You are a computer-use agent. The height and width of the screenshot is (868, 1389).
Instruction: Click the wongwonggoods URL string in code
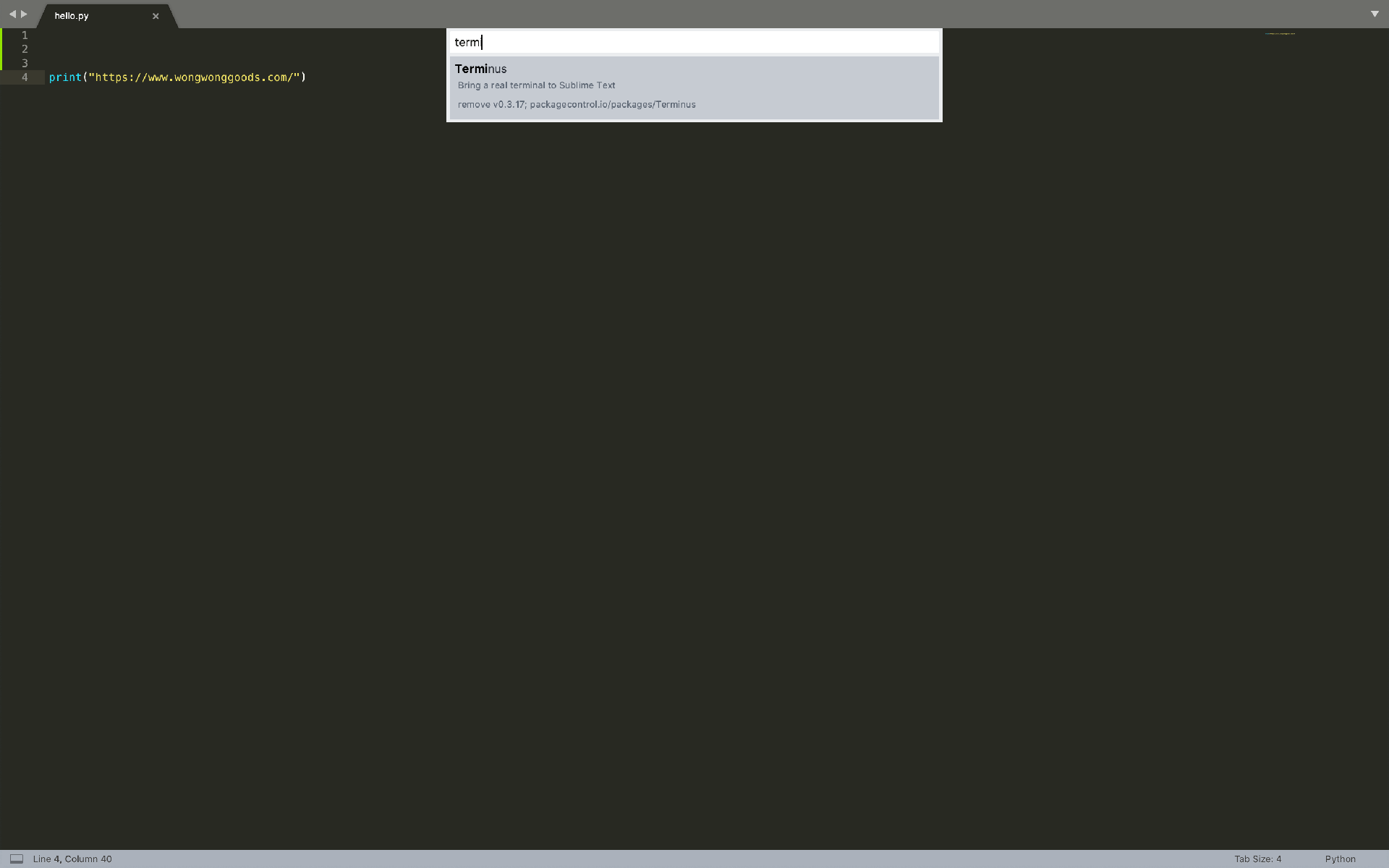pyautogui.click(x=194, y=77)
